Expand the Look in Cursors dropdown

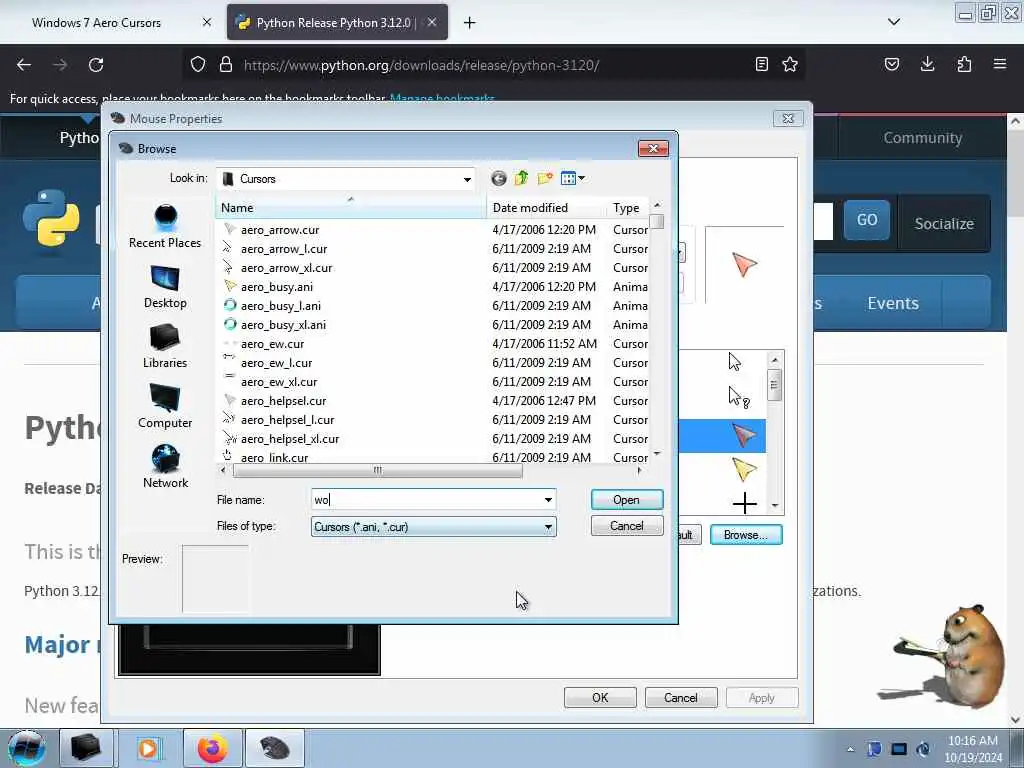(x=467, y=179)
